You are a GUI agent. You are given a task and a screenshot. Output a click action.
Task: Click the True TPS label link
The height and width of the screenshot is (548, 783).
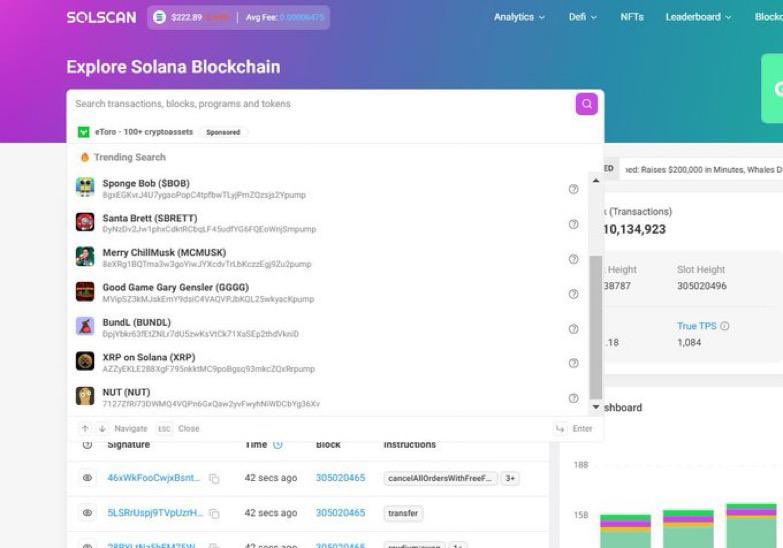point(697,326)
